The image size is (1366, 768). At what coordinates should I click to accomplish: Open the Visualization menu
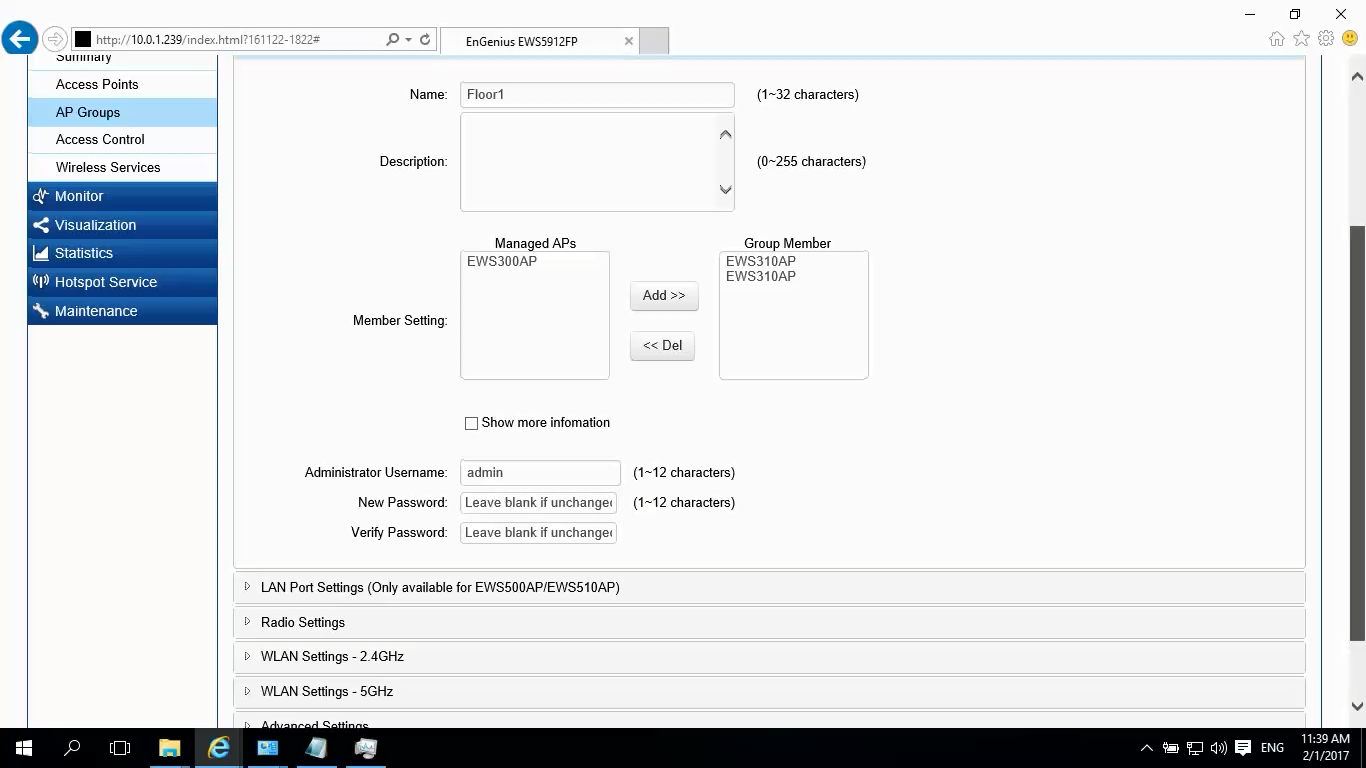[x=123, y=225]
